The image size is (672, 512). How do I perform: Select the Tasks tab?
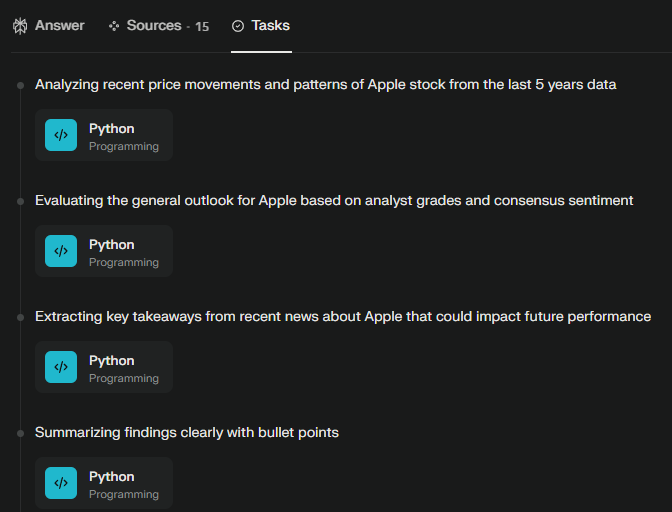point(261,26)
